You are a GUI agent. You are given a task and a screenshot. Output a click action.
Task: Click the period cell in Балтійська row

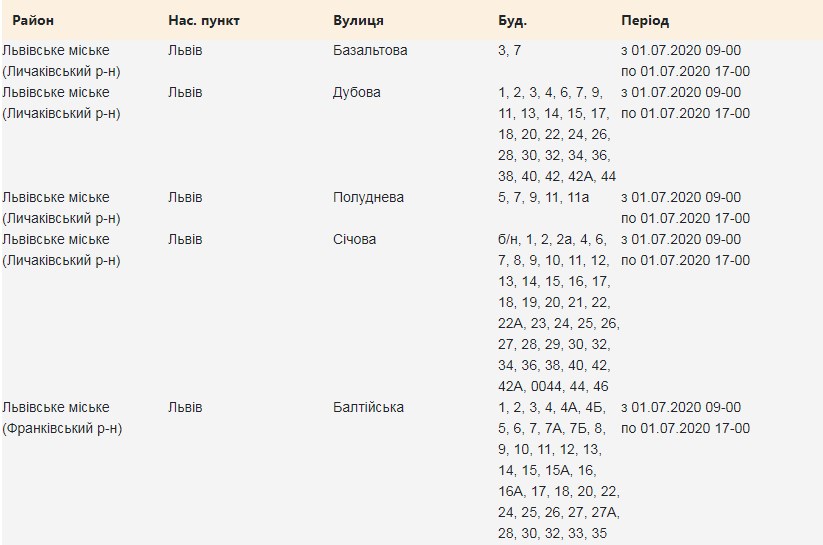[x=685, y=418]
